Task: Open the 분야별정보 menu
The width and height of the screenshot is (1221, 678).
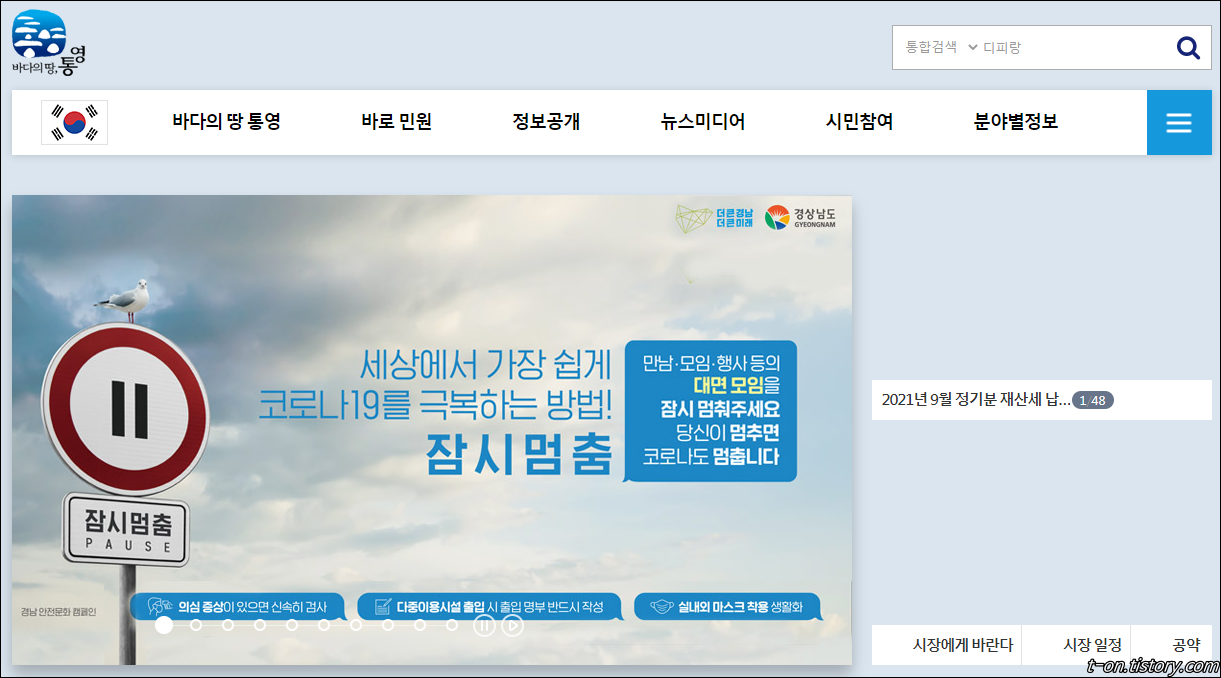Action: pyautogui.click(x=1016, y=122)
